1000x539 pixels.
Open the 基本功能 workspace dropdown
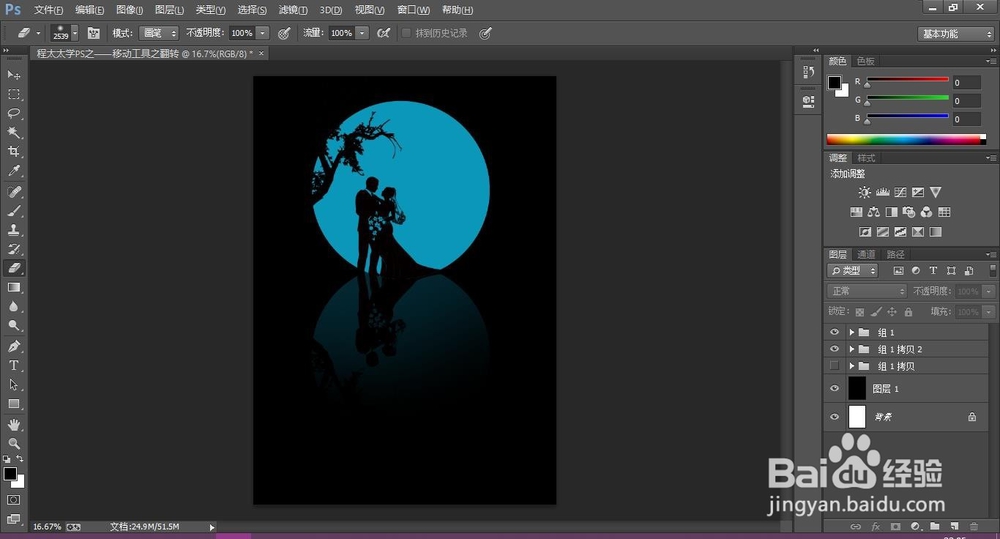tap(955, 33)
